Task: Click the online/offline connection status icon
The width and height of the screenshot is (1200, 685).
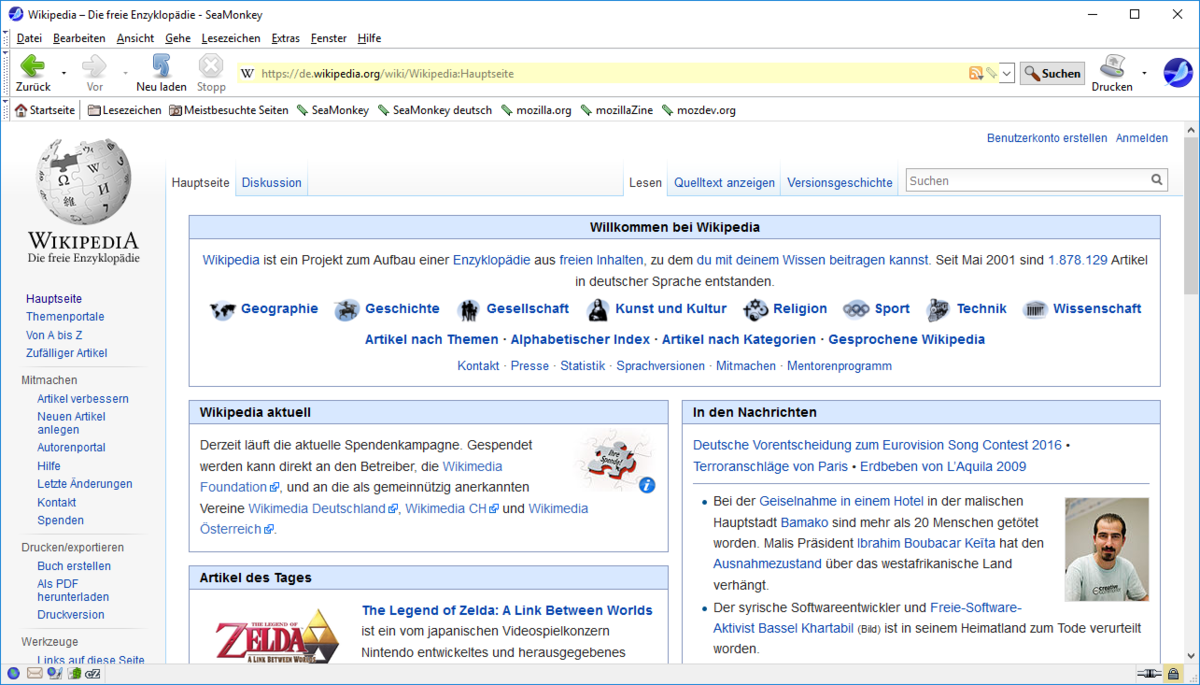Action: click(x=1149, y=675)
